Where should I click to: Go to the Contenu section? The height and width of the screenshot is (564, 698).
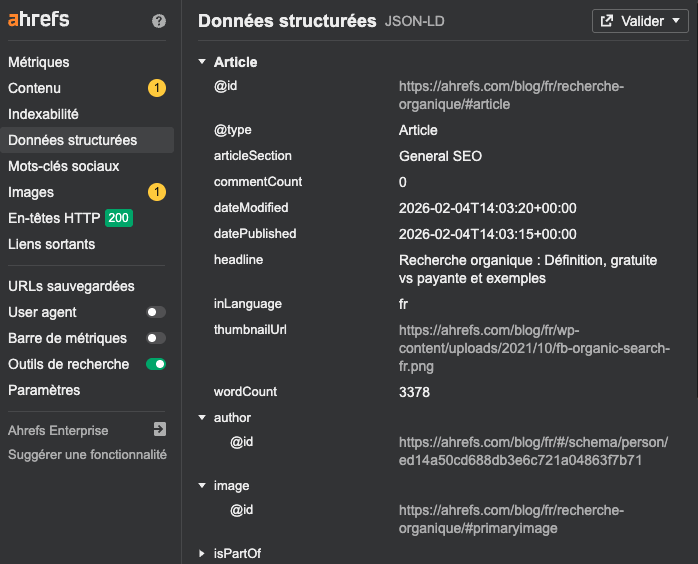pyautogui.click(x=34, y=88)
